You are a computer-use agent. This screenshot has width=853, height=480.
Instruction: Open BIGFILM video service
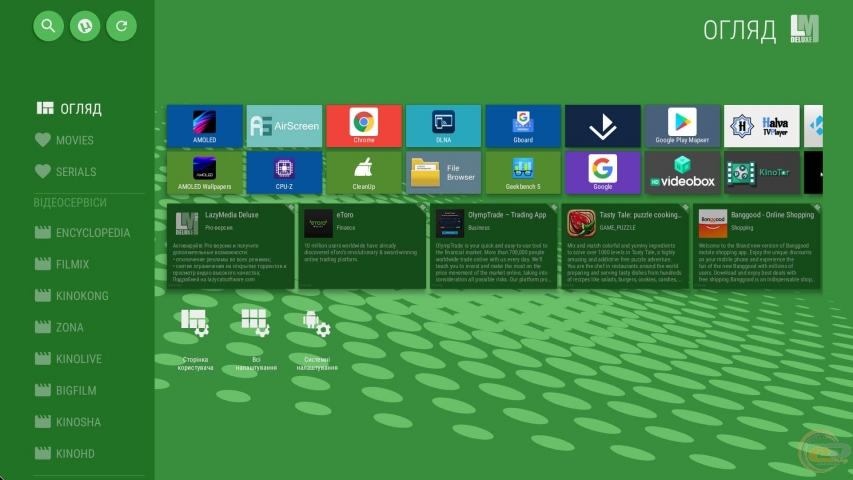(65, 391)
